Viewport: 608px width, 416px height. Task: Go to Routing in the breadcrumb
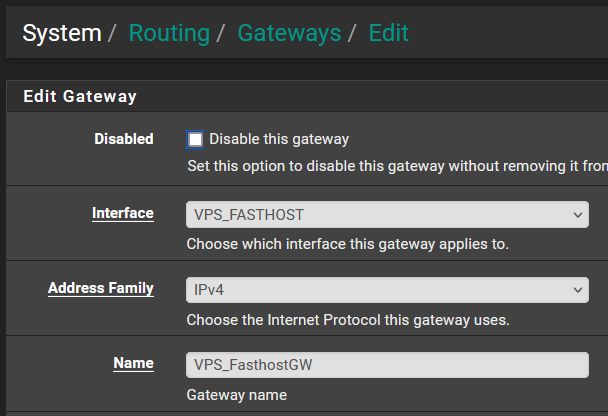[x=169, y=33]
